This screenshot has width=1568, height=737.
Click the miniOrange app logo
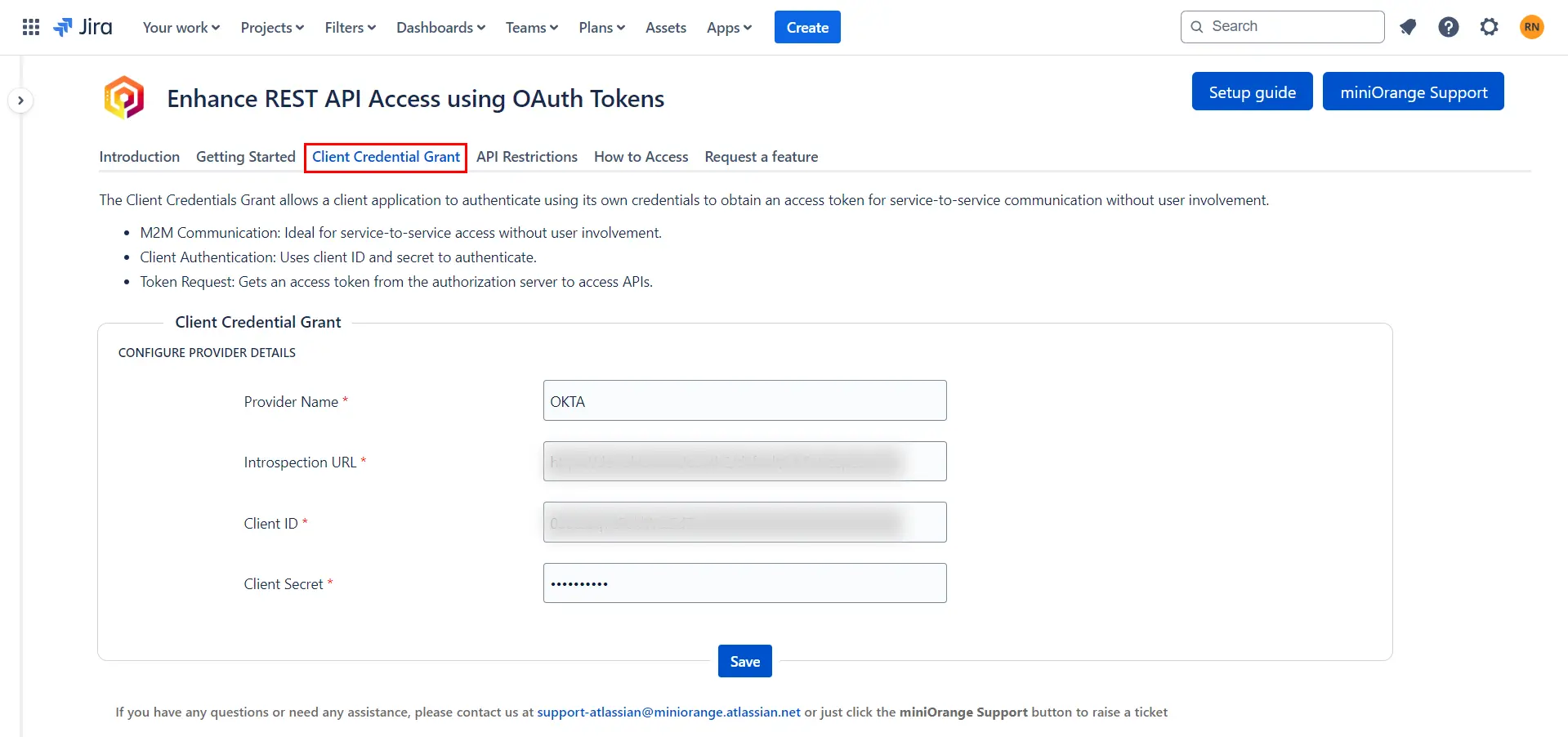(x=124, y=97)
